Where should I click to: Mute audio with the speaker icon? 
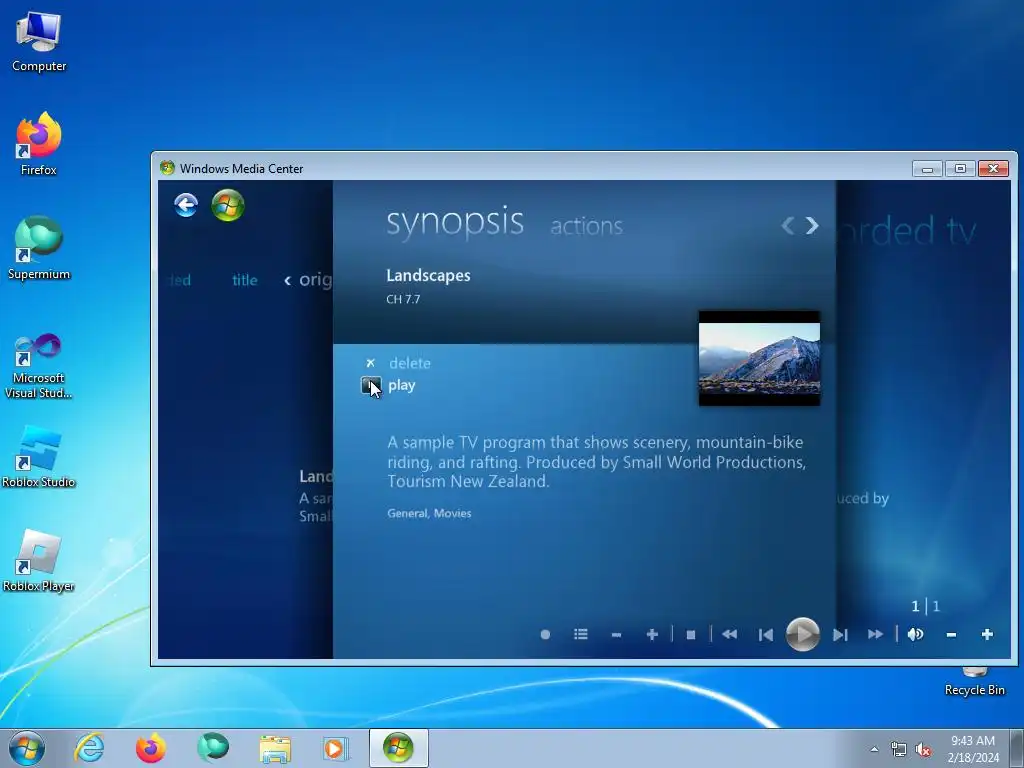coord(915,634)
